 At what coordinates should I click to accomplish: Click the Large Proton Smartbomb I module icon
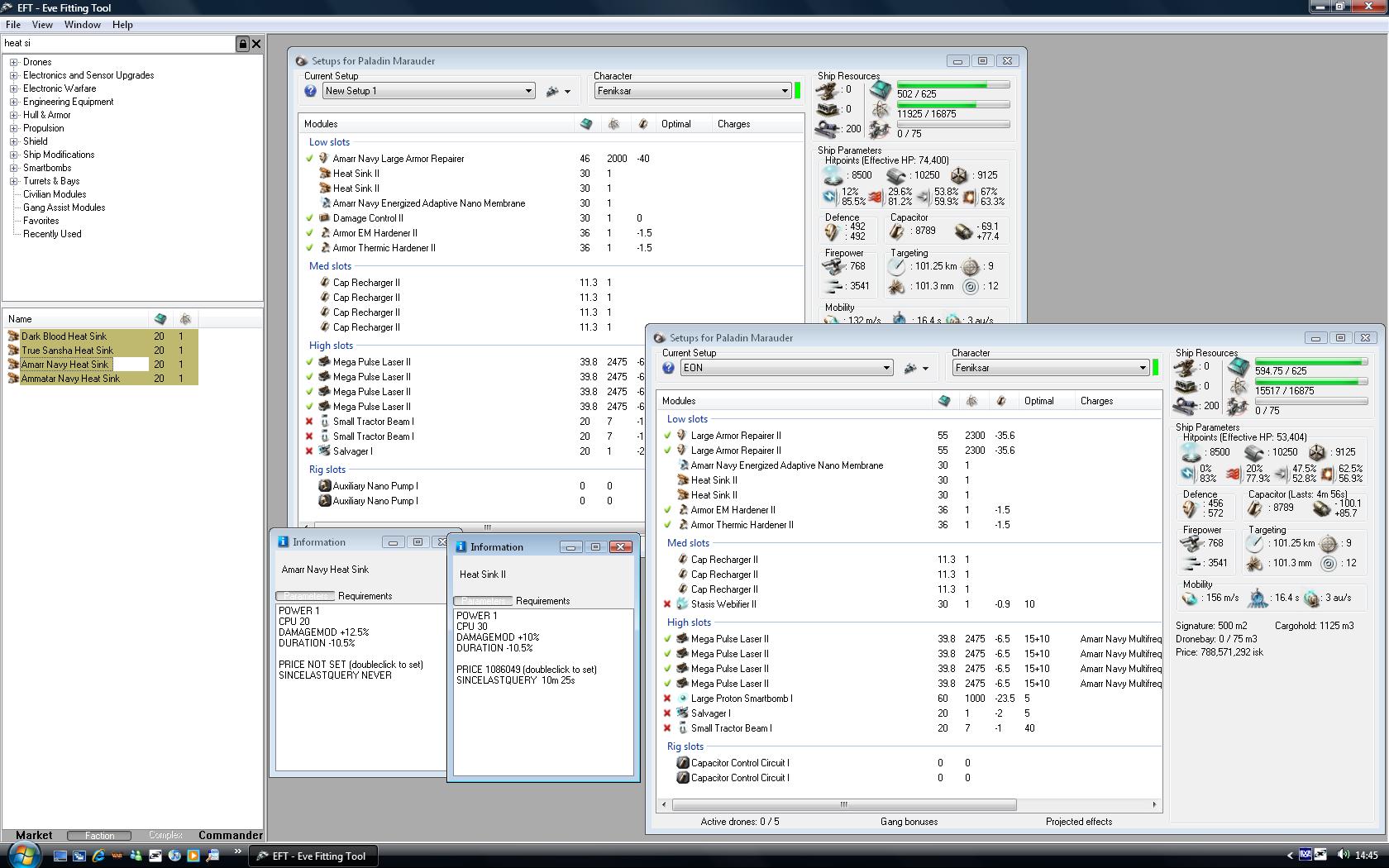pyautogui.click(x=683, y=699)
